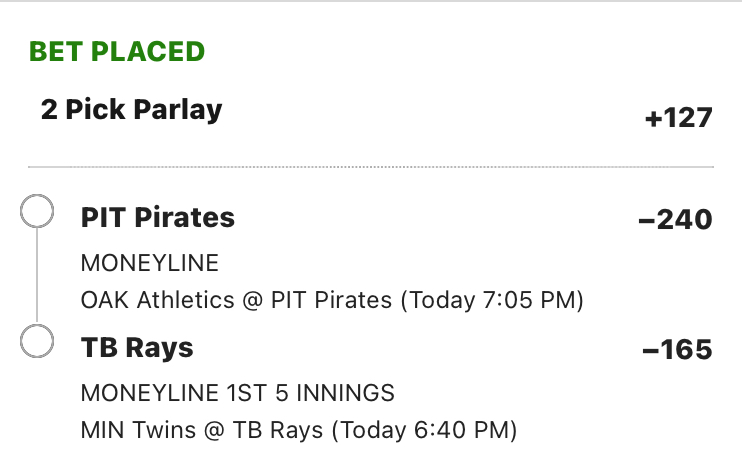Click the +127 parlay odds

click(x=678, y=118)
